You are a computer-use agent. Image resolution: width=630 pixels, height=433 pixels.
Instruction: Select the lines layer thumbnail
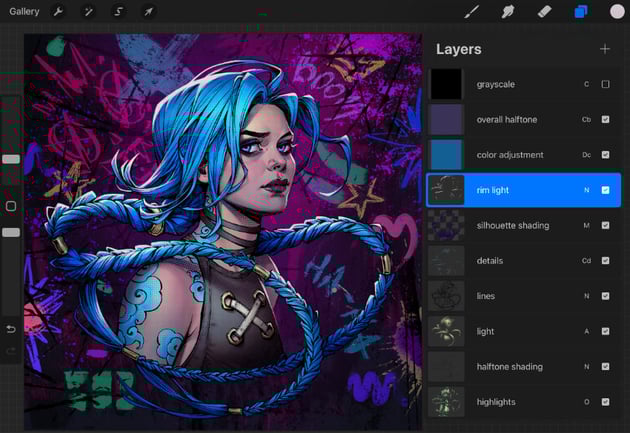(x=446, y=296)
